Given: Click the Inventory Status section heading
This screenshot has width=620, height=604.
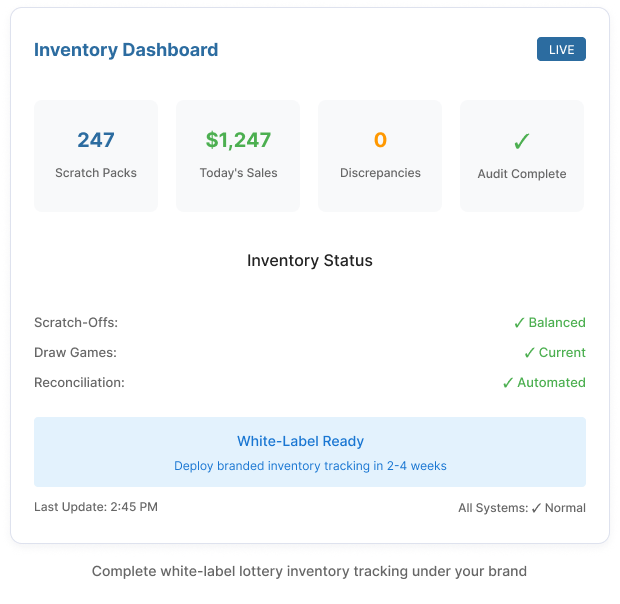Looking at the screenshot, I should click(x=310, y=261).
